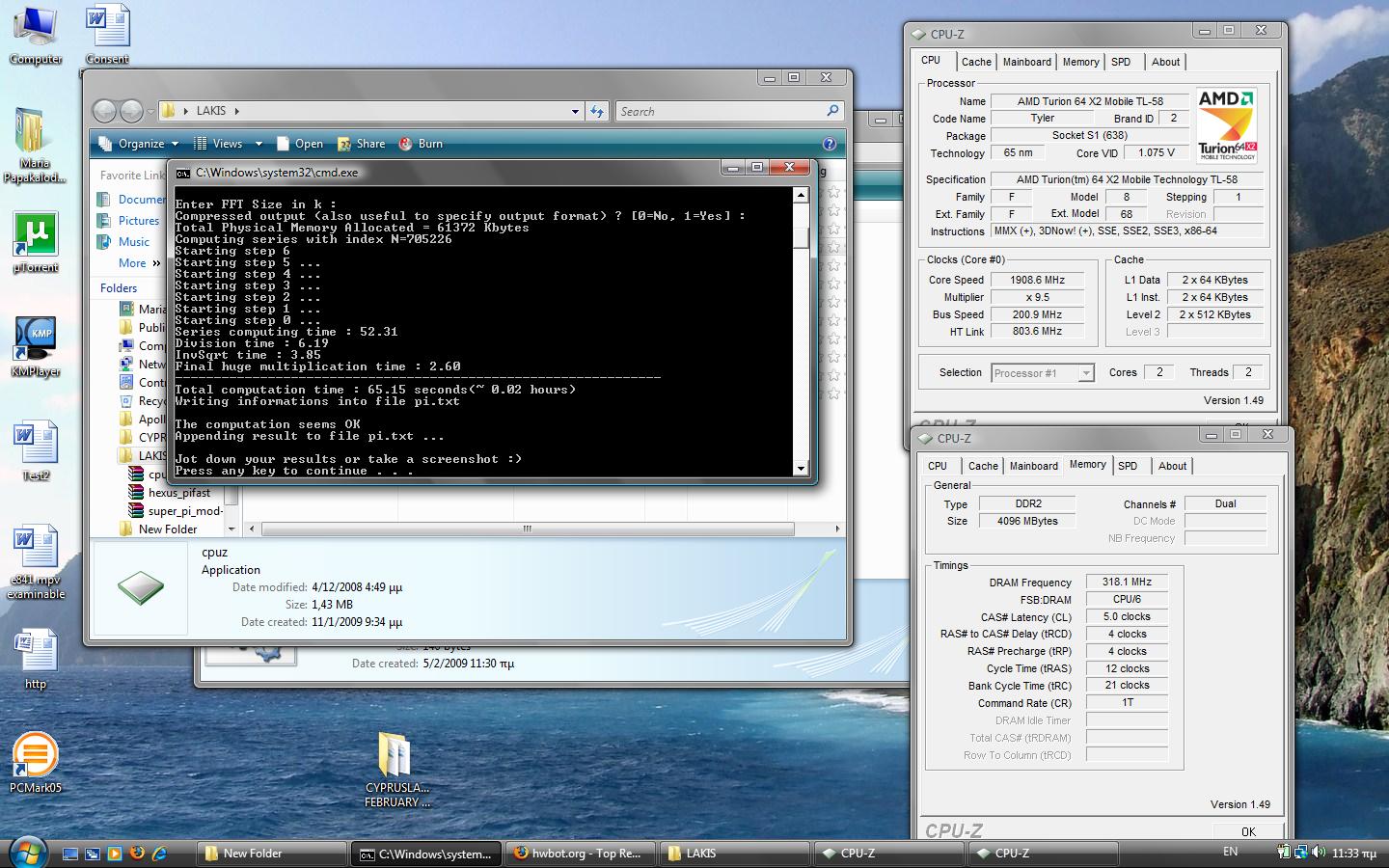This screenshot has width=1389, height=868.
Task: Switch to SPD tab in upper CPU-Z
Action: (1121, 62)
